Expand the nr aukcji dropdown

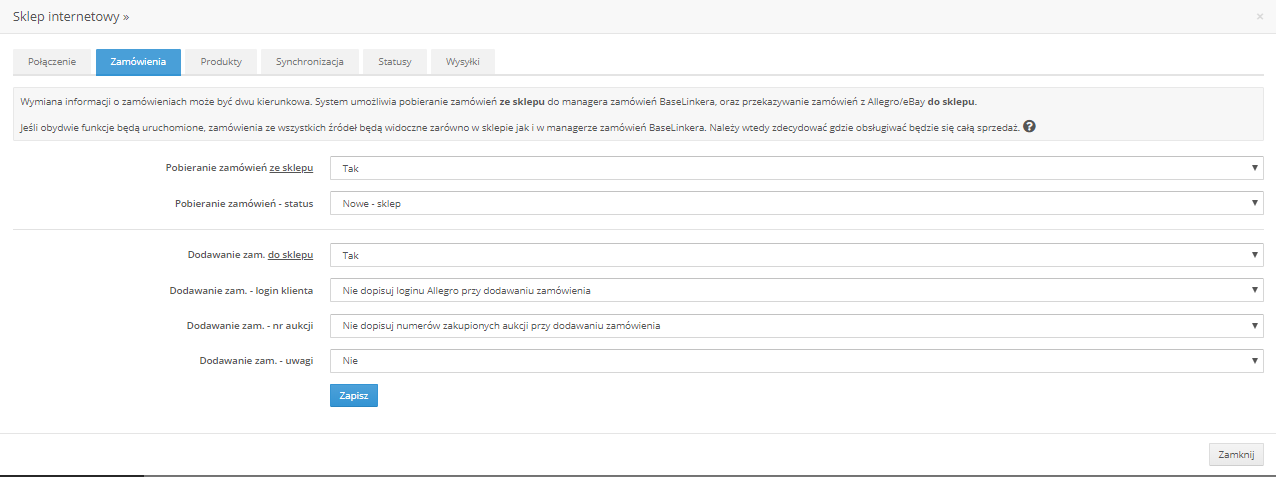pos(796,325)
